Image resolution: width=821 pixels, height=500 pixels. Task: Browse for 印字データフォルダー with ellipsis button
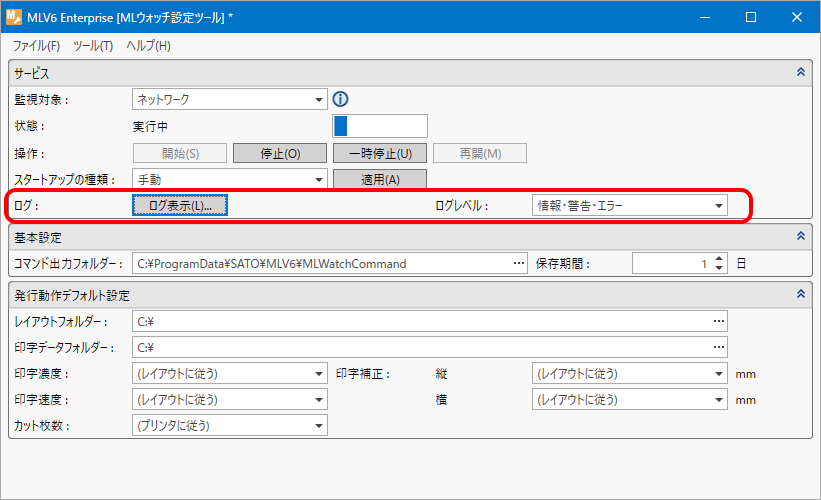(719, 347)
